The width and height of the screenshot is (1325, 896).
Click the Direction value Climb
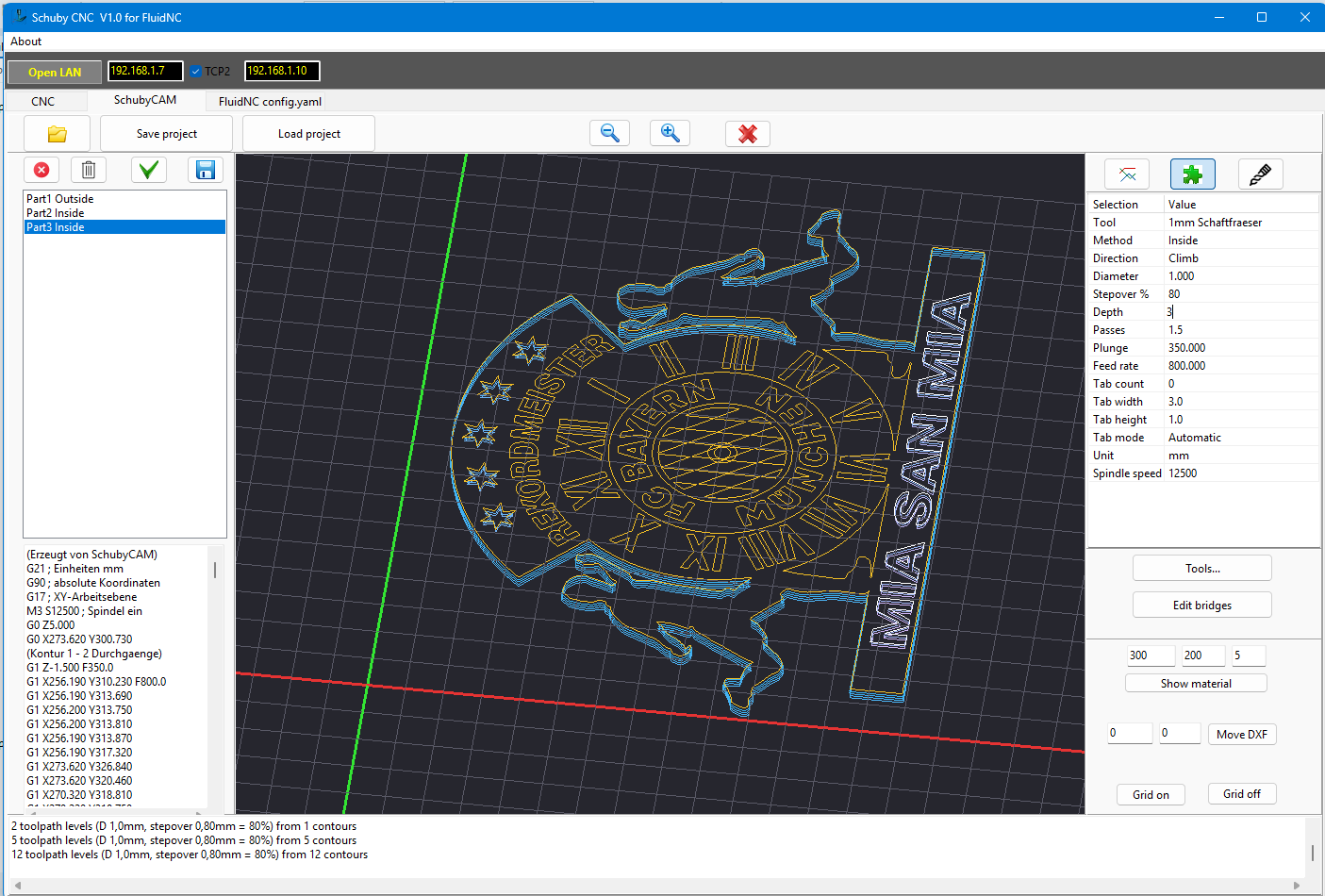click(x=1241, y=258)
